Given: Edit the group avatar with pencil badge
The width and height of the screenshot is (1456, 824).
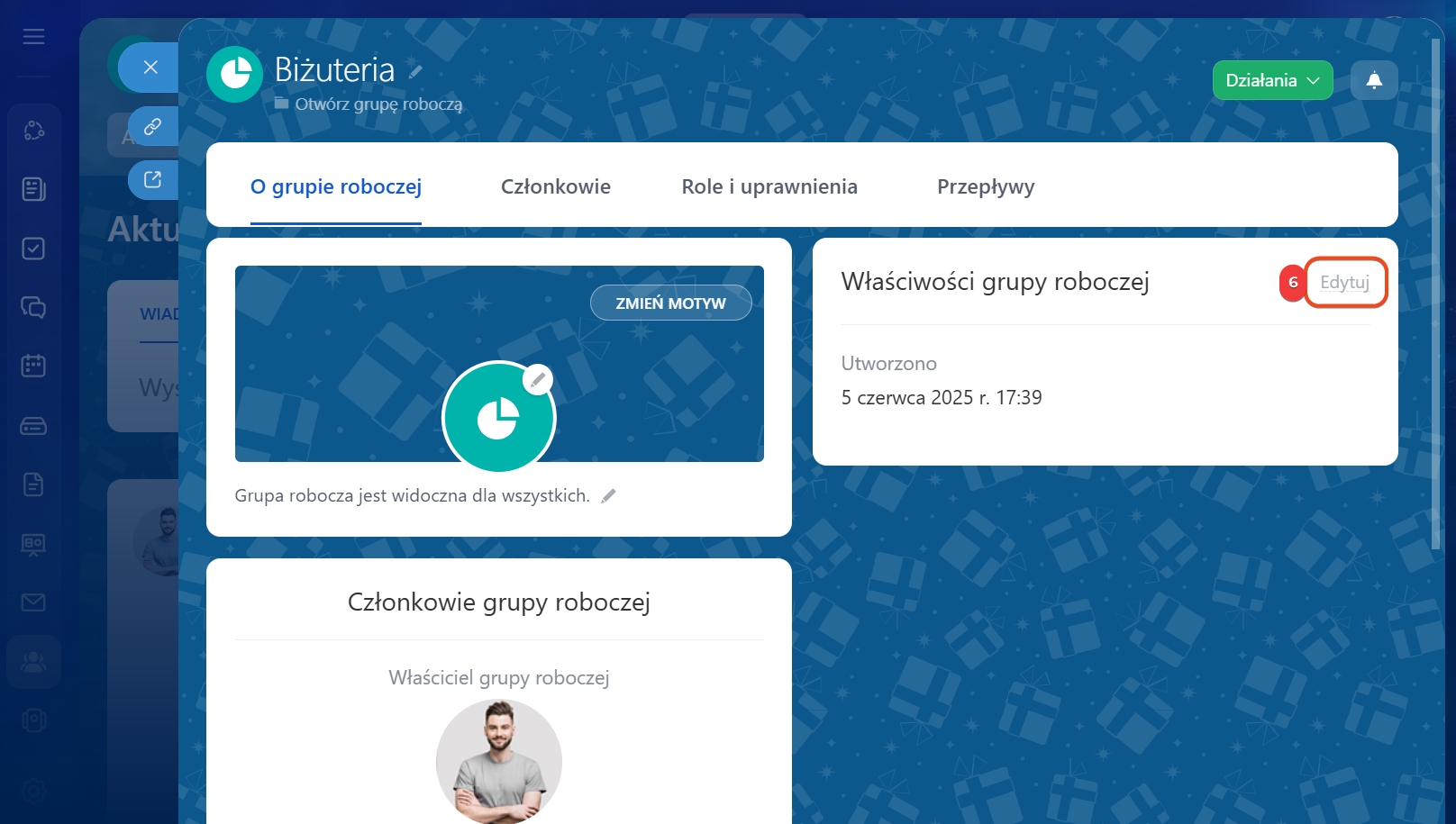Looking at the screenshot, I should [538, 380].
